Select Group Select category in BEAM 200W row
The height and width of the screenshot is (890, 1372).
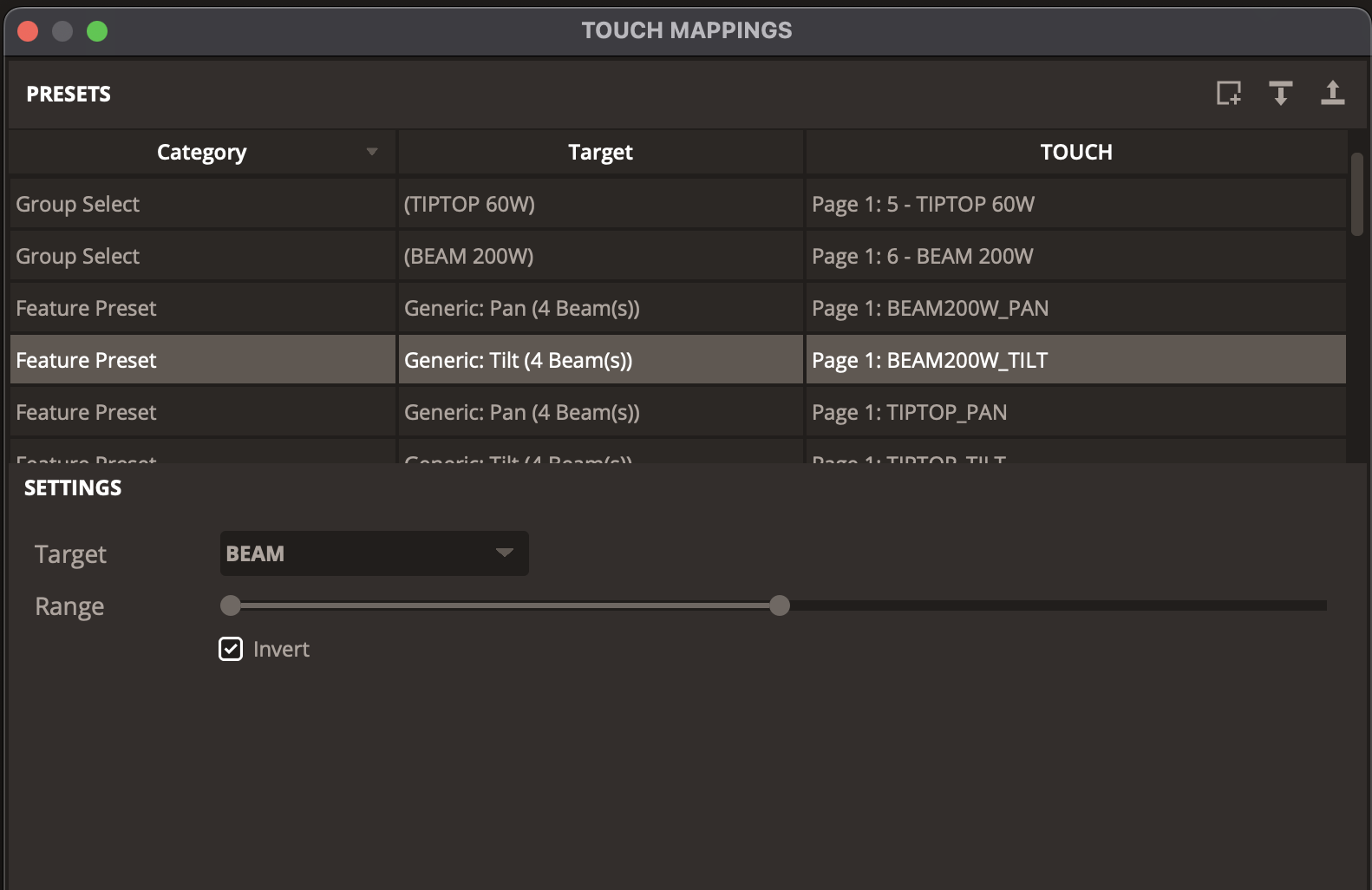[x=202, y=256]
